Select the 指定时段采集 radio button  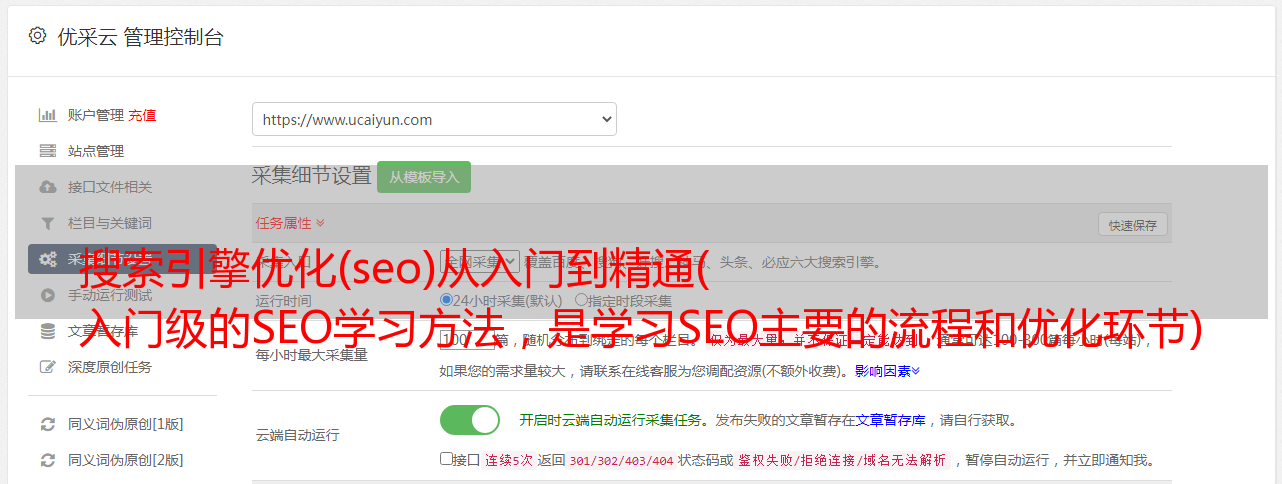581,300
